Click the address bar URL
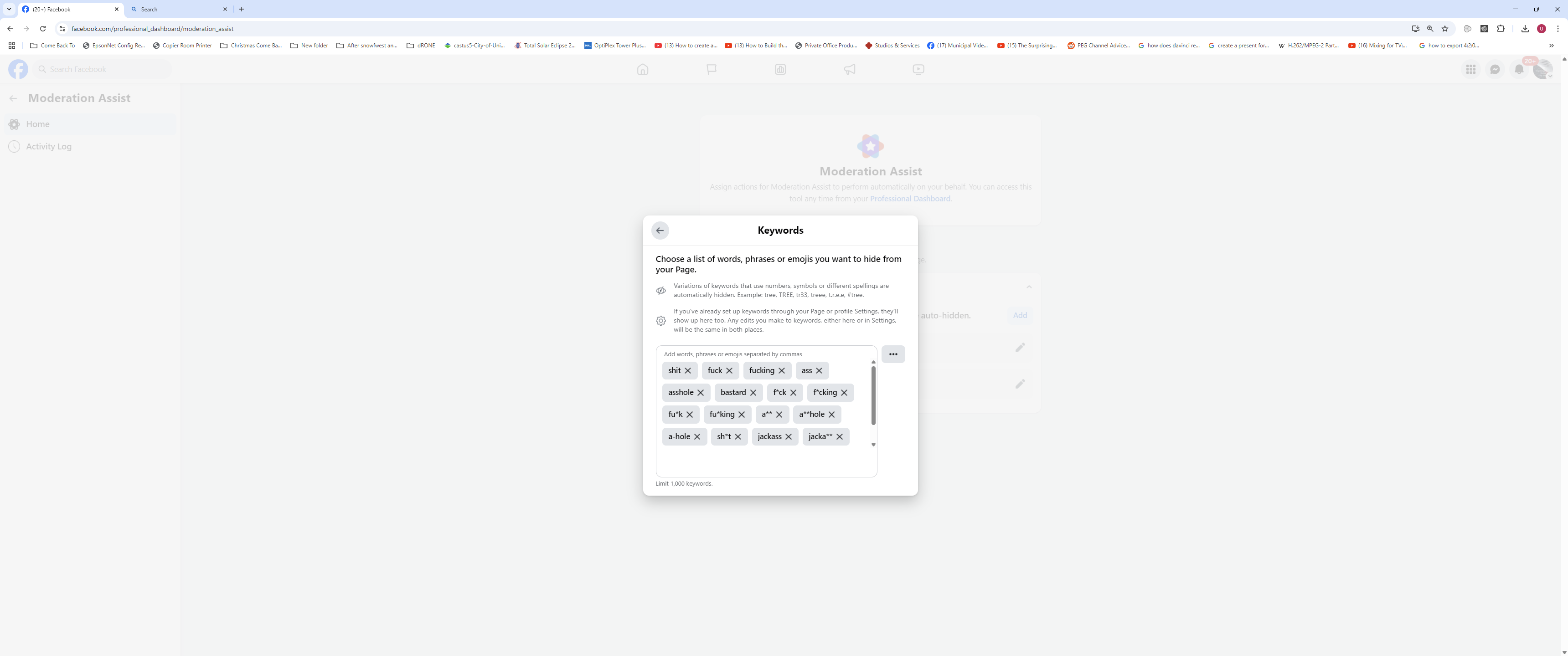The image size is (1568, 656). click(152, 29)
